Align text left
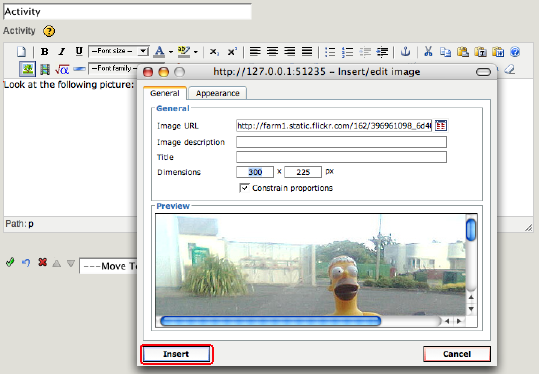The height and width of the screenshot is (374, 539). coord(255,52)
